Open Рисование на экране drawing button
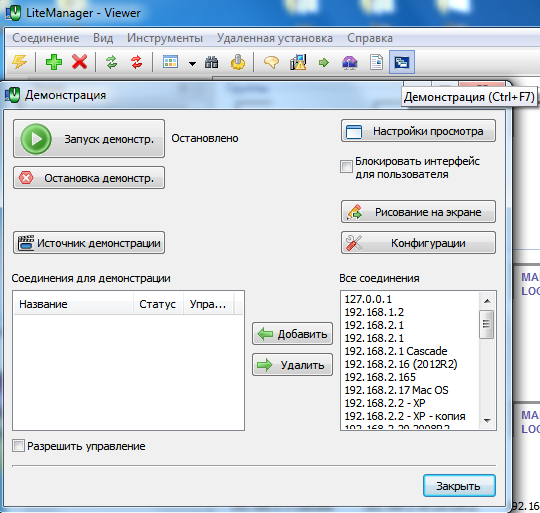Viewport: 540px width, 513px height. click(x=418, y=212)
